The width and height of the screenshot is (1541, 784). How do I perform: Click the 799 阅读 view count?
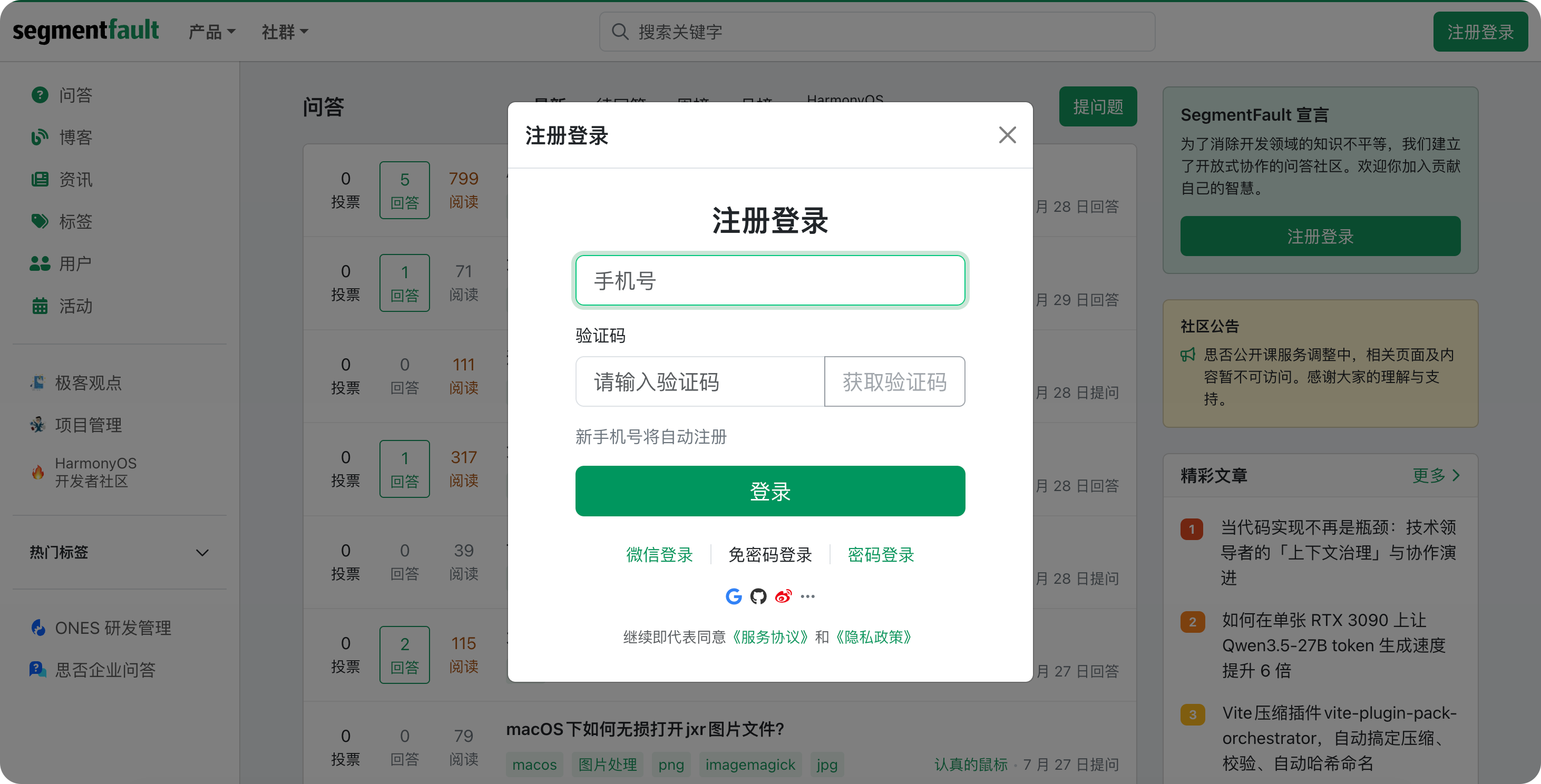pos(464,190)
